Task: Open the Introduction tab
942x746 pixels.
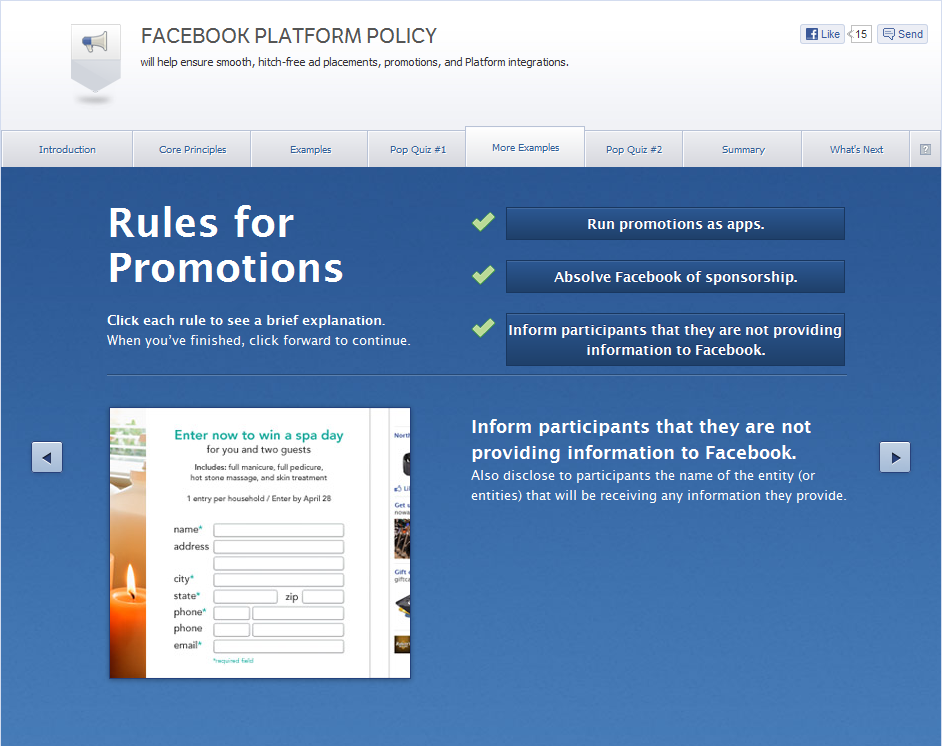Action: [x=67, y=149]
